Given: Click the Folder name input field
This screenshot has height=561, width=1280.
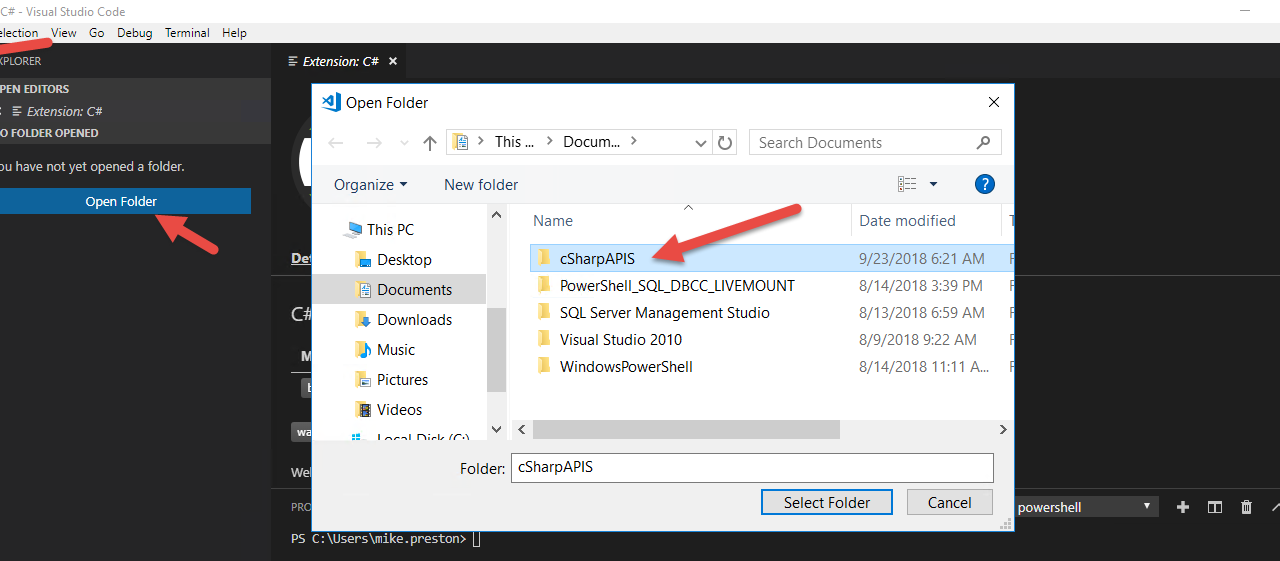Looking at the screenshot, I should click(x=752, y=467).
